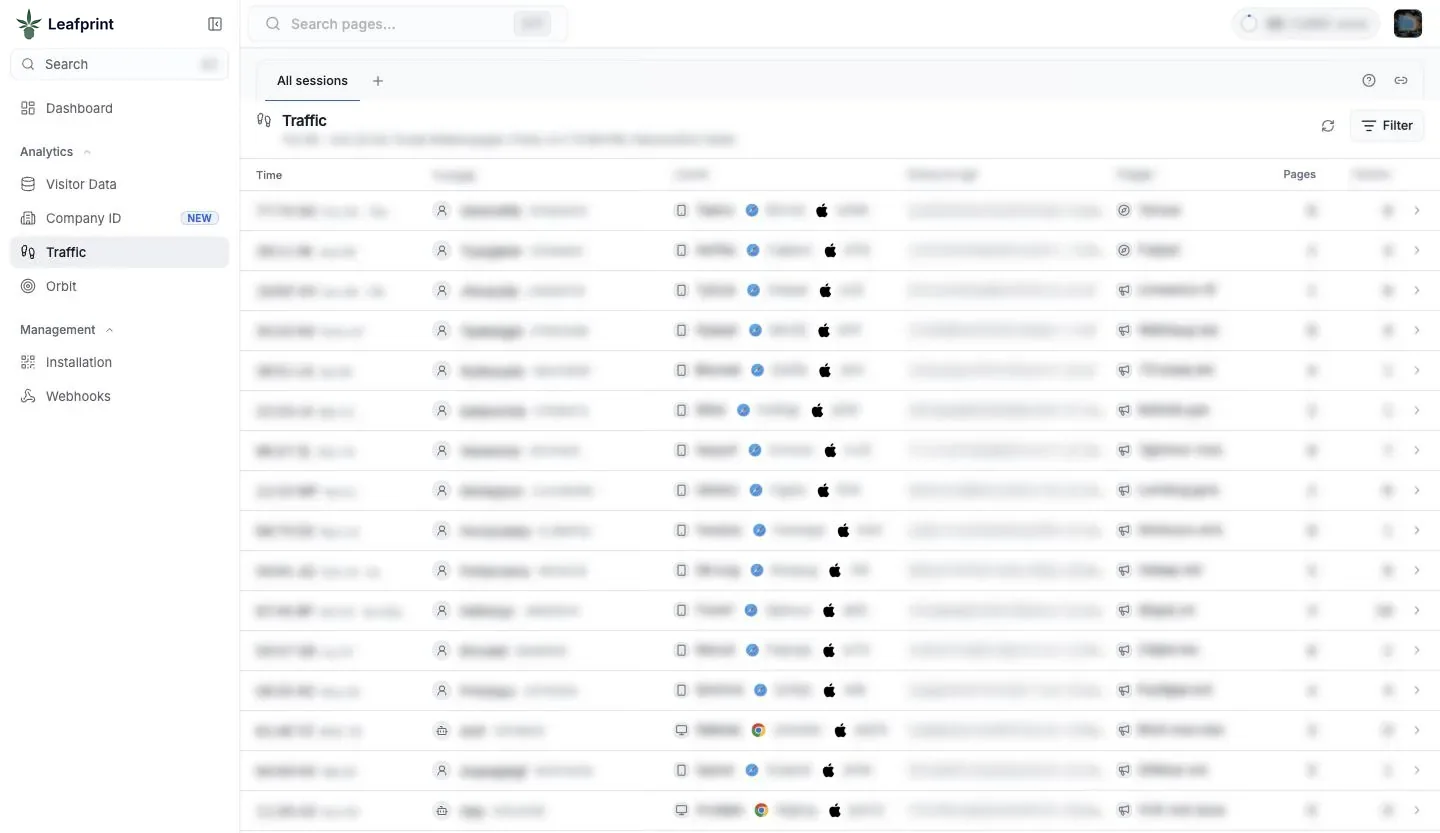Collapse the sidebar with the panel icon
Screen dimensions: 1440x833
[x=215, y=24]
